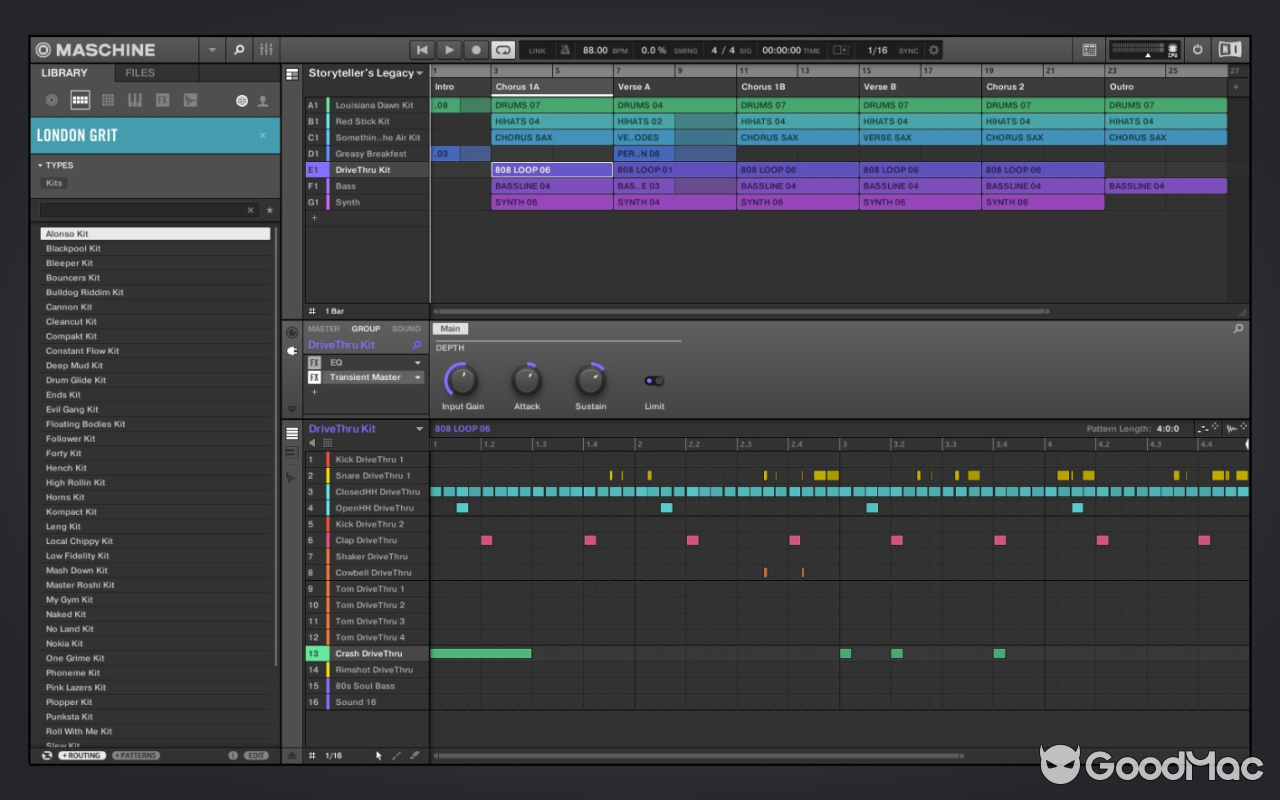Toggle the loop button in the transport

(x=502, y=49)
